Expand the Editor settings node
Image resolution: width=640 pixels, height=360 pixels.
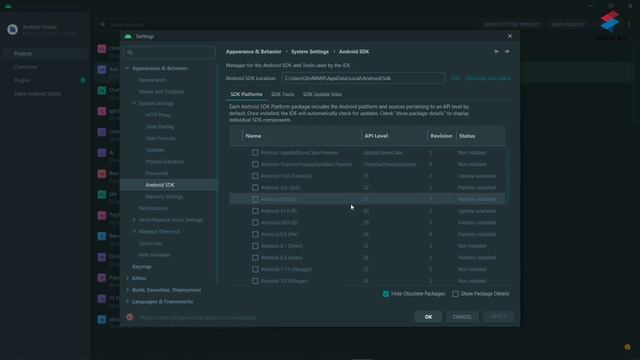(x=128, y=278)
